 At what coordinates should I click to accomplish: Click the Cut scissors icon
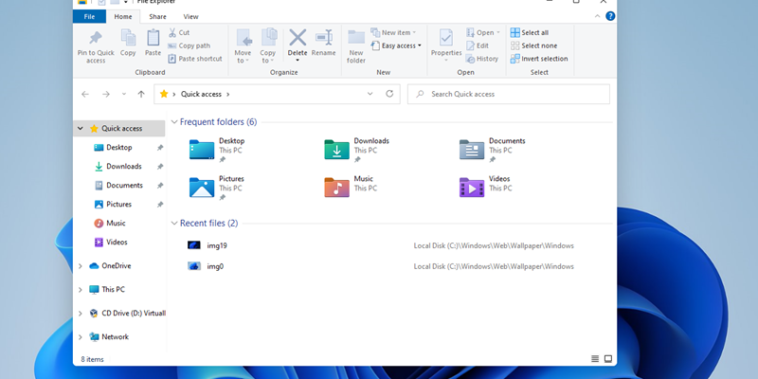click(x=172, y=32)
